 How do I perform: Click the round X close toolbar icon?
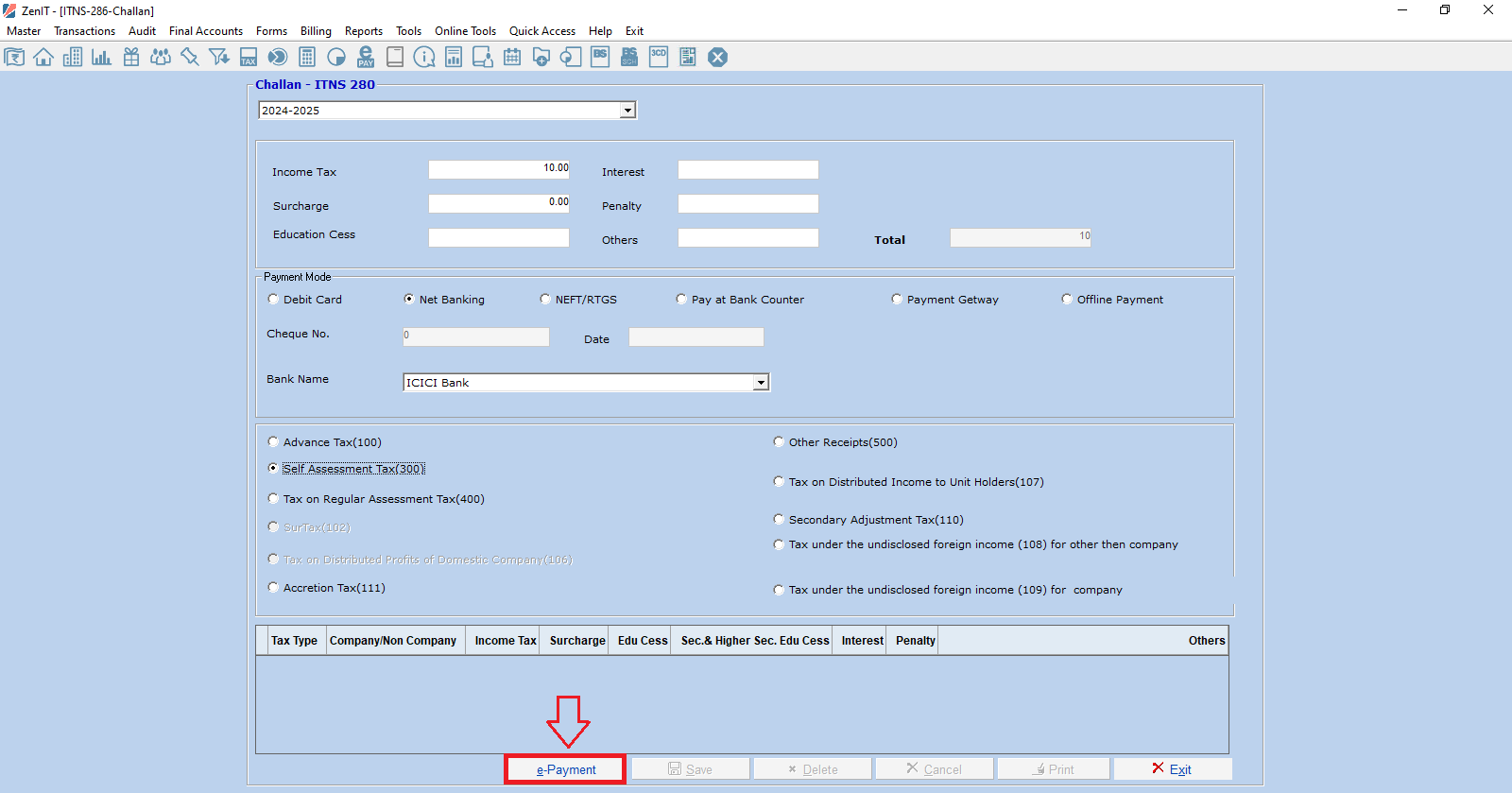click(x=718, y=57)
